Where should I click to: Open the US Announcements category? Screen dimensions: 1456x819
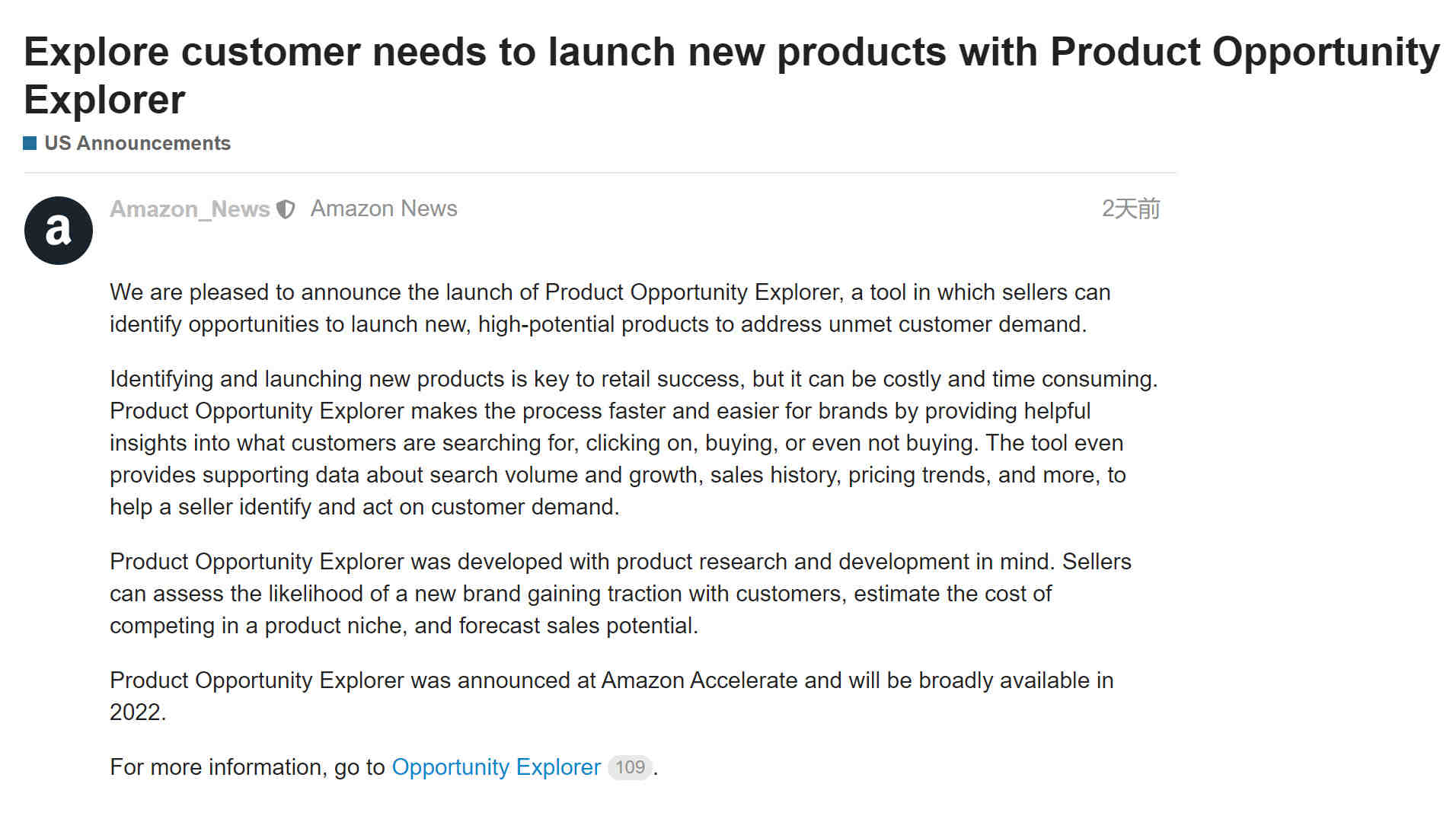(x=137, y=143)
